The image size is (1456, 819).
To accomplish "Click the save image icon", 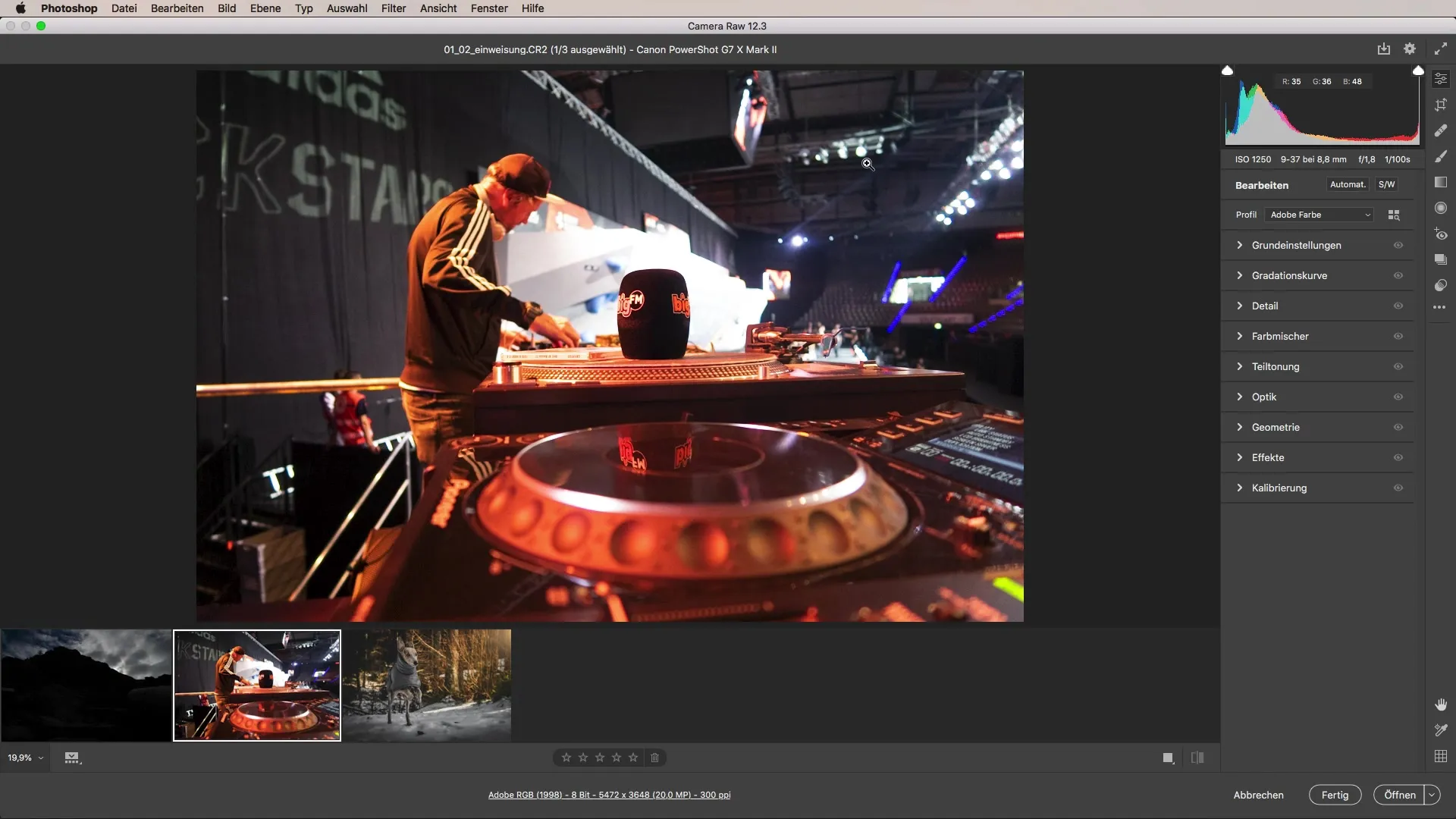I will point(1384,49).
